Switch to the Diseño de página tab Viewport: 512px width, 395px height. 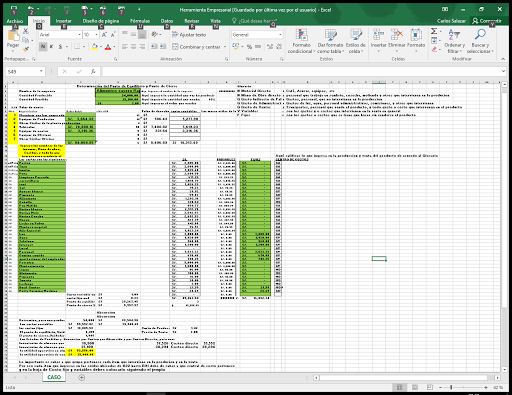(101, 21)
